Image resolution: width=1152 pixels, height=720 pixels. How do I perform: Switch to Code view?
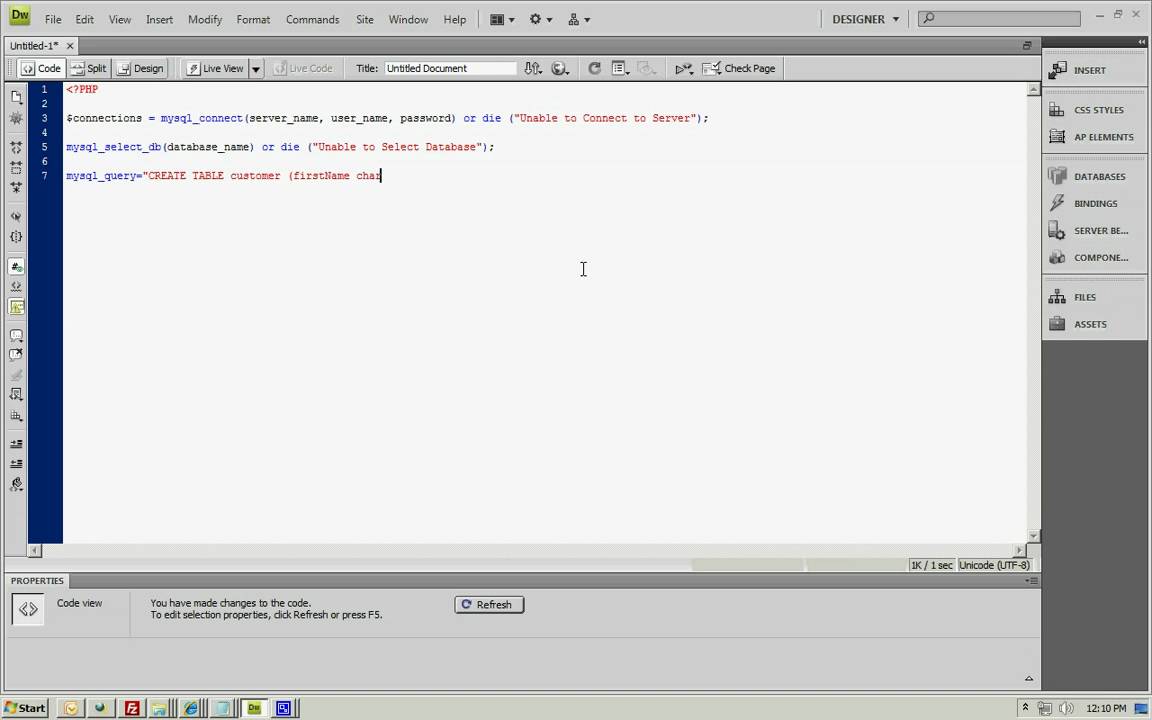click(41, 68)
